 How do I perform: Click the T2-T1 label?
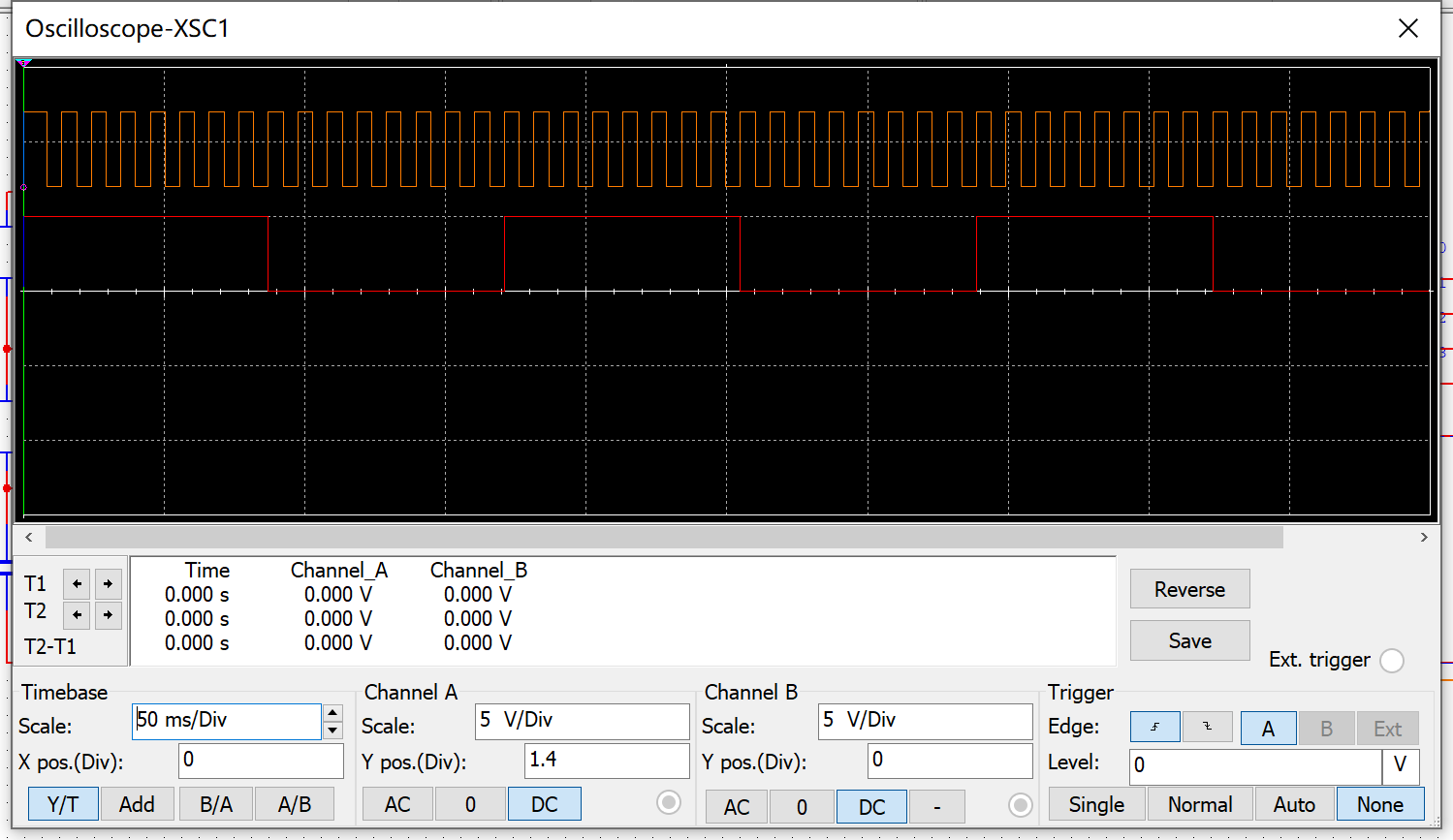pos(50,646)
